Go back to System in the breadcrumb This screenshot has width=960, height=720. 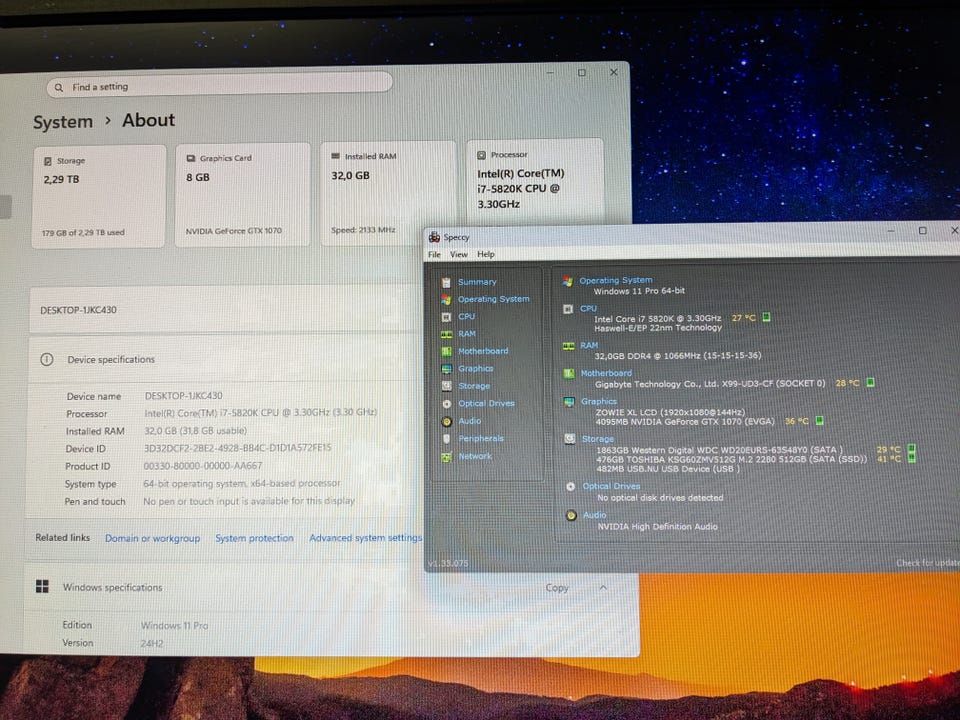(63, 122)
